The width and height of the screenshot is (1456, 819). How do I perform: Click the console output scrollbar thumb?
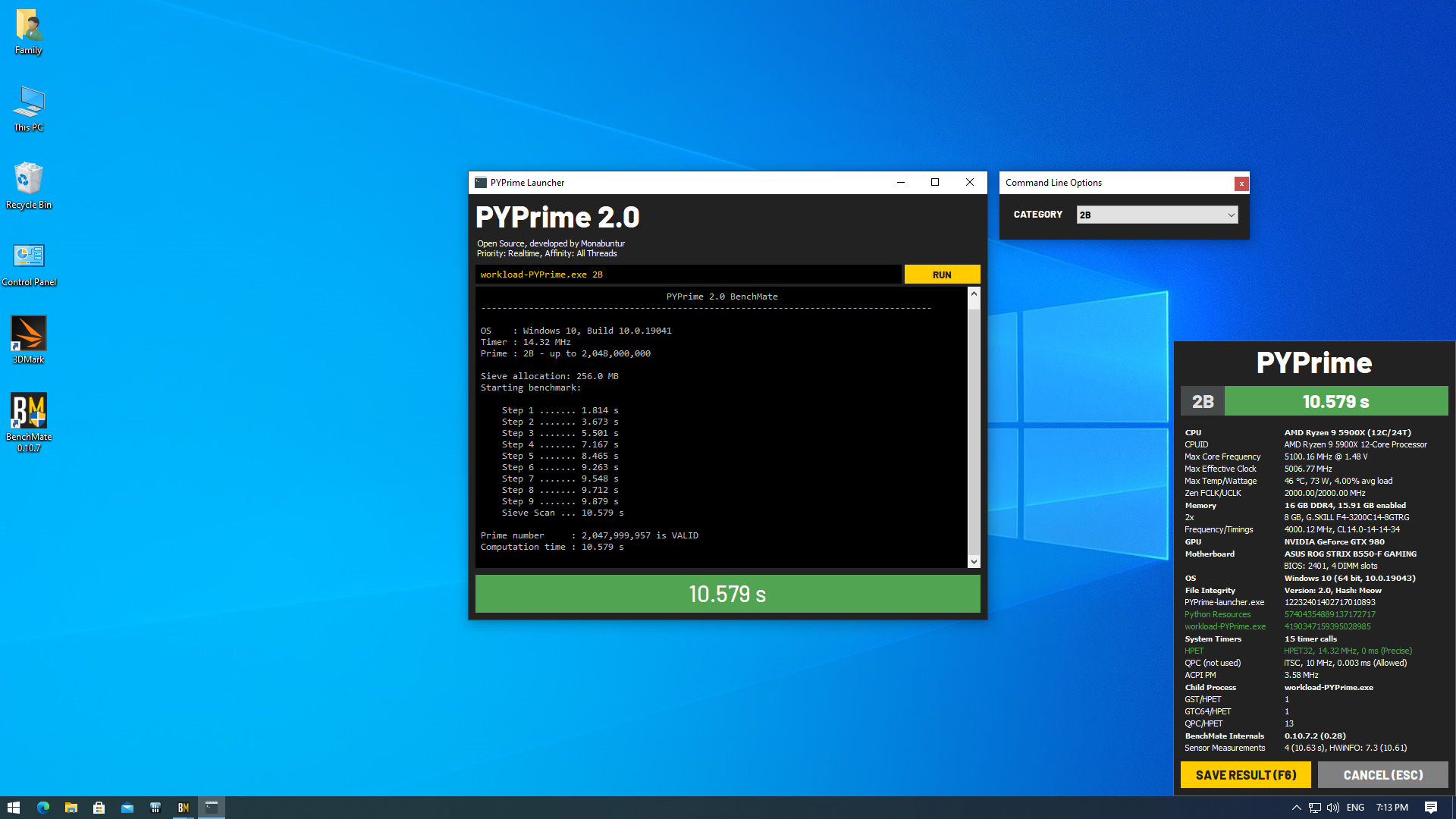pyautogui.click(x=974, y=432)
